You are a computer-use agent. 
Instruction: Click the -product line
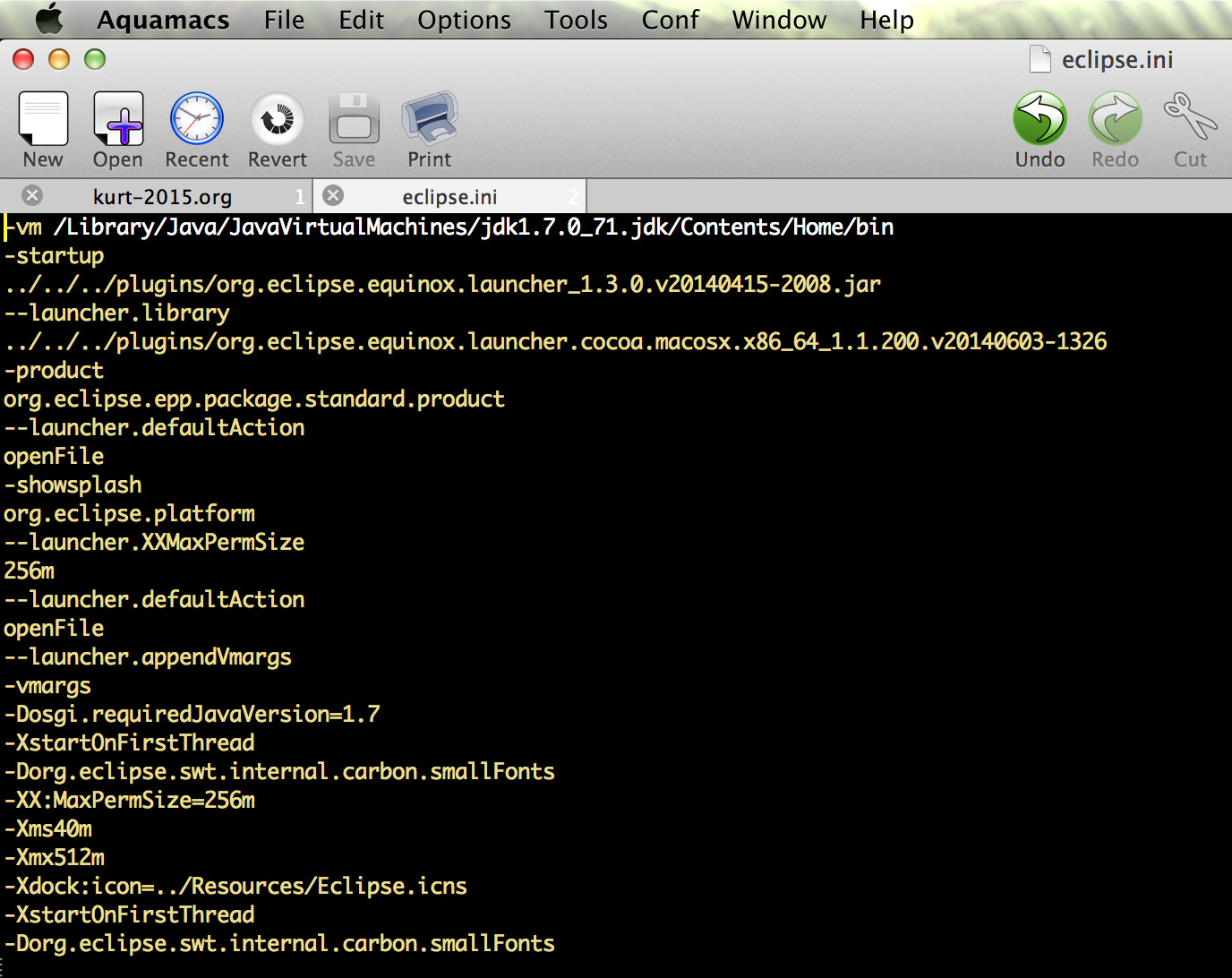point(54,370)
